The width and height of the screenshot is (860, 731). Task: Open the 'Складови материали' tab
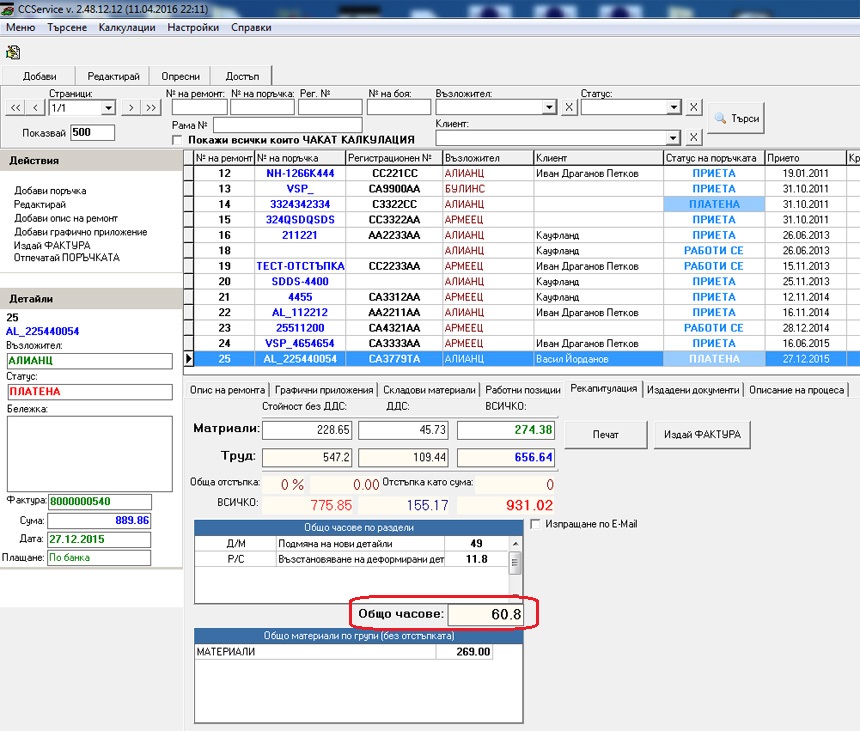(x=429, y=390)
